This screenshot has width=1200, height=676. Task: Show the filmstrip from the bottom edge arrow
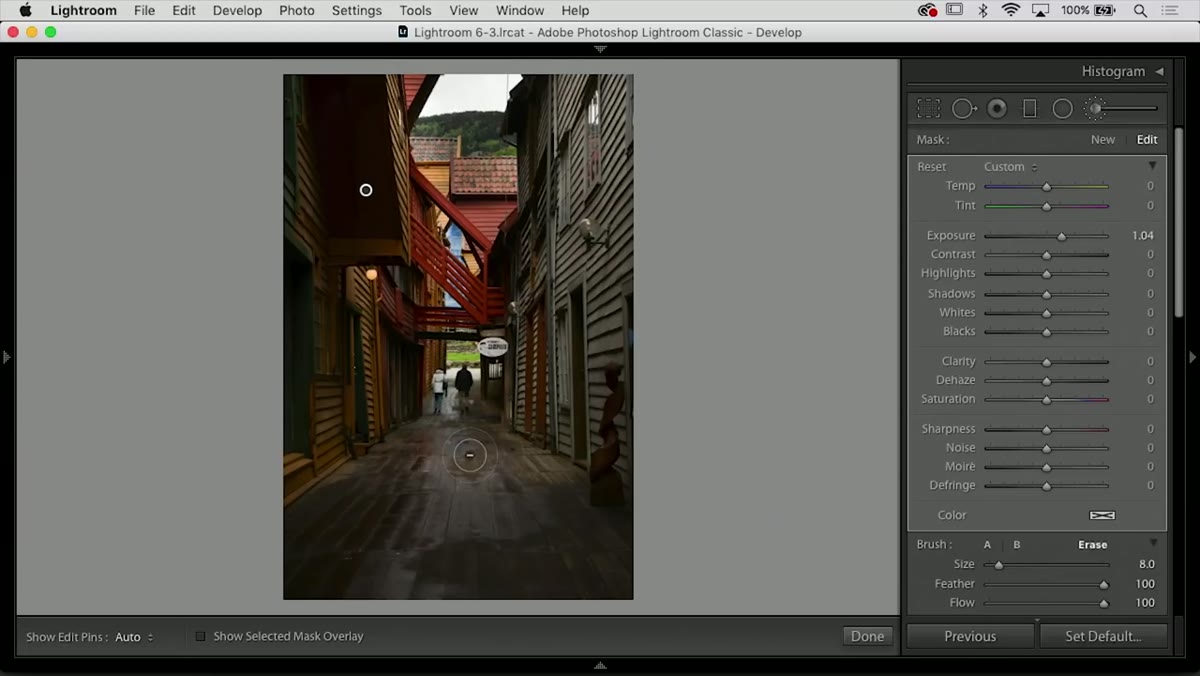coord(600,665)
